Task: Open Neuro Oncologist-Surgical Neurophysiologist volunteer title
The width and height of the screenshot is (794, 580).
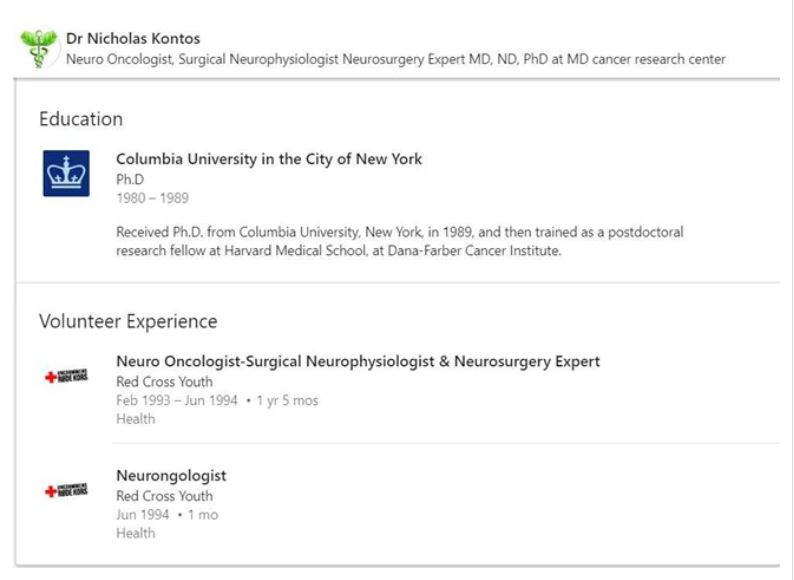Action: [x=358, y=362]
